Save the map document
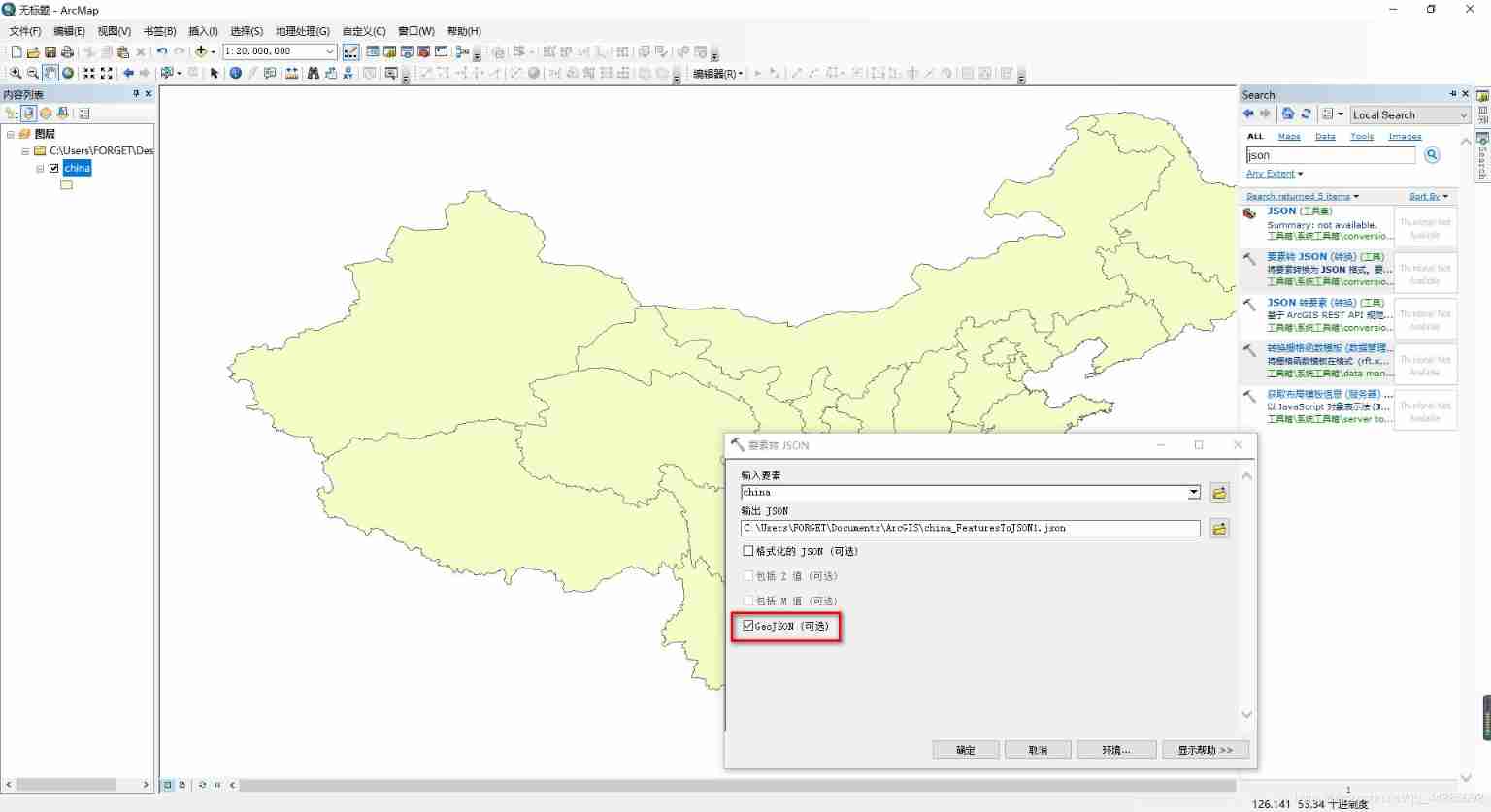This screenshot has height=812, width=1491. pyautogui.click(x=50, y=51)
